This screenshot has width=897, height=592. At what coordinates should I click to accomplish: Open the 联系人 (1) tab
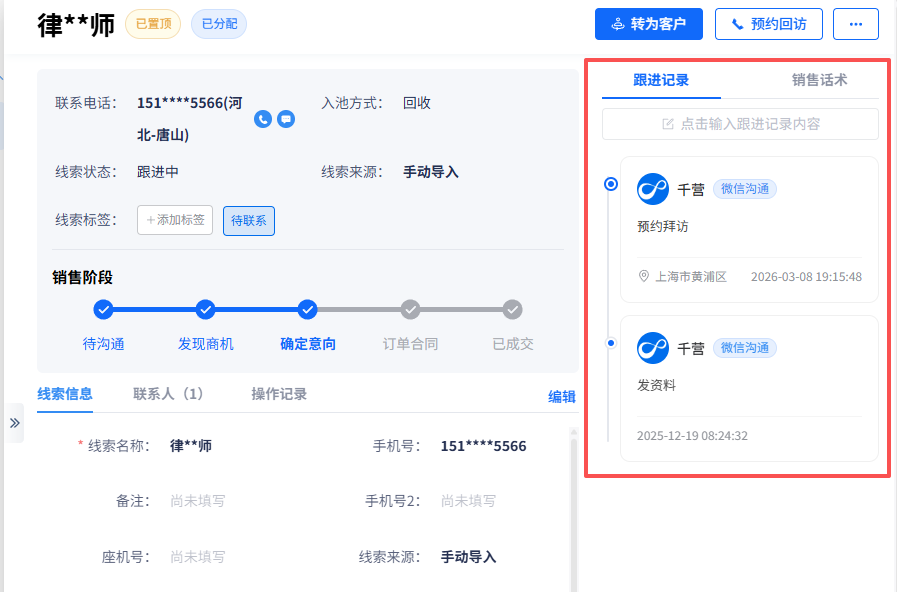[169, 394]
